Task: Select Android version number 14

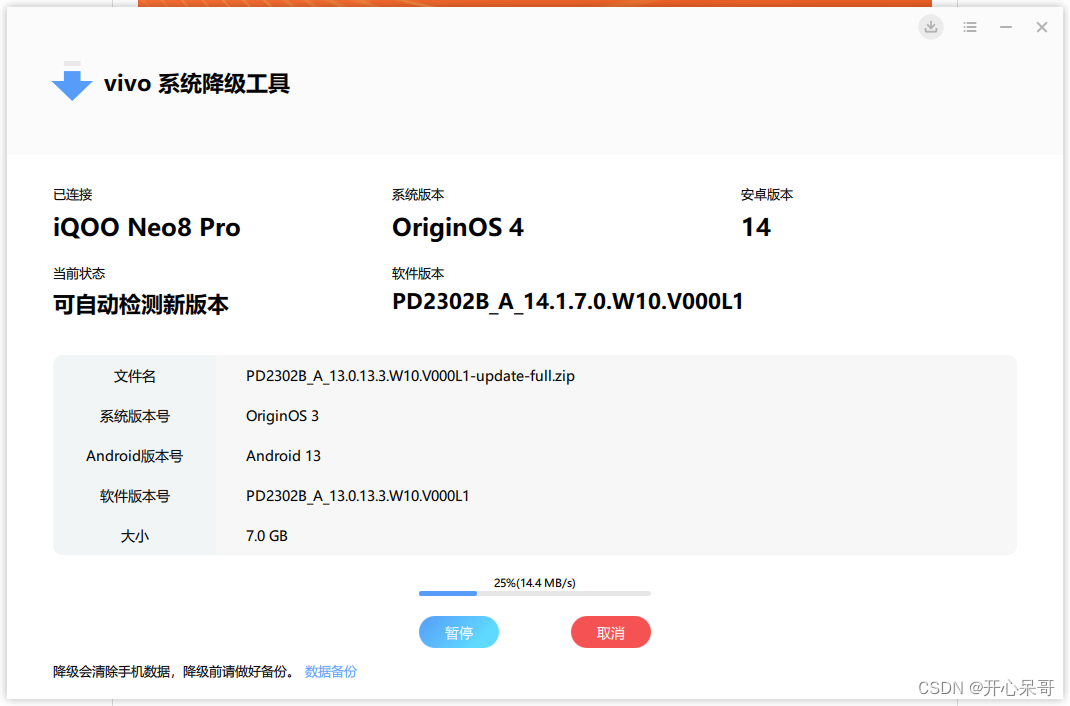Action: coord(755,227)
